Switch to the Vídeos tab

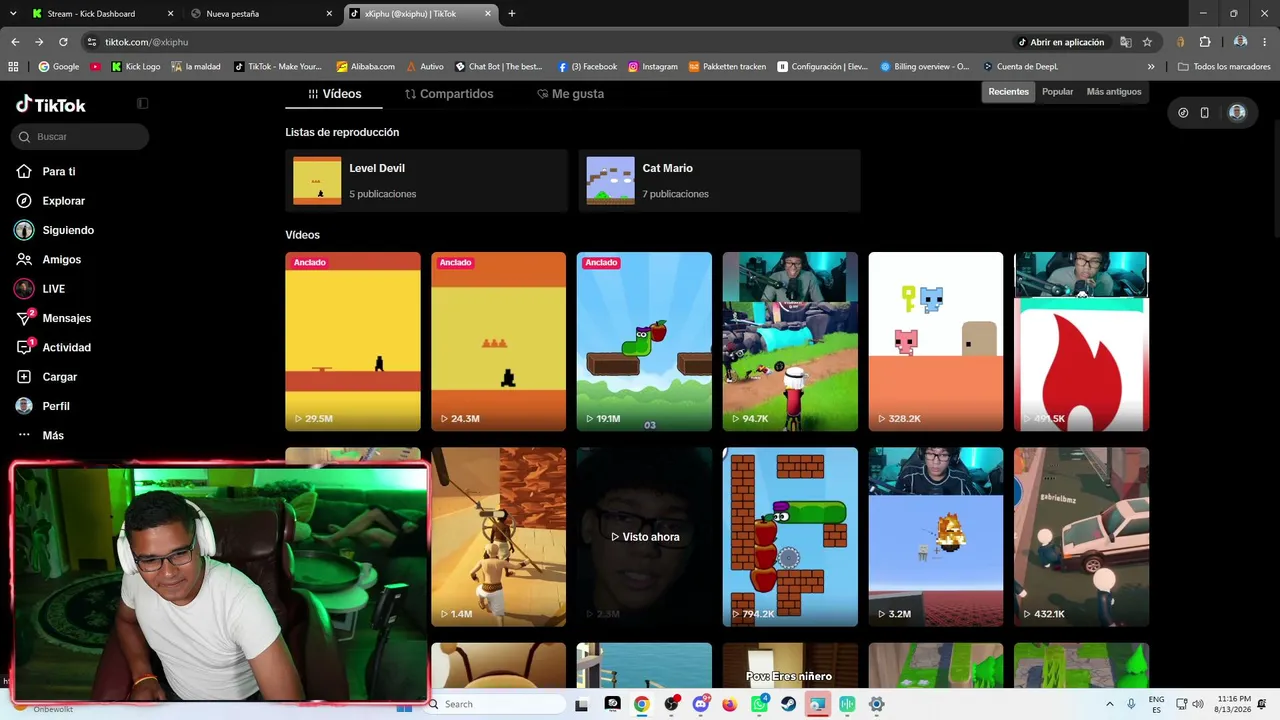point(334,94)
